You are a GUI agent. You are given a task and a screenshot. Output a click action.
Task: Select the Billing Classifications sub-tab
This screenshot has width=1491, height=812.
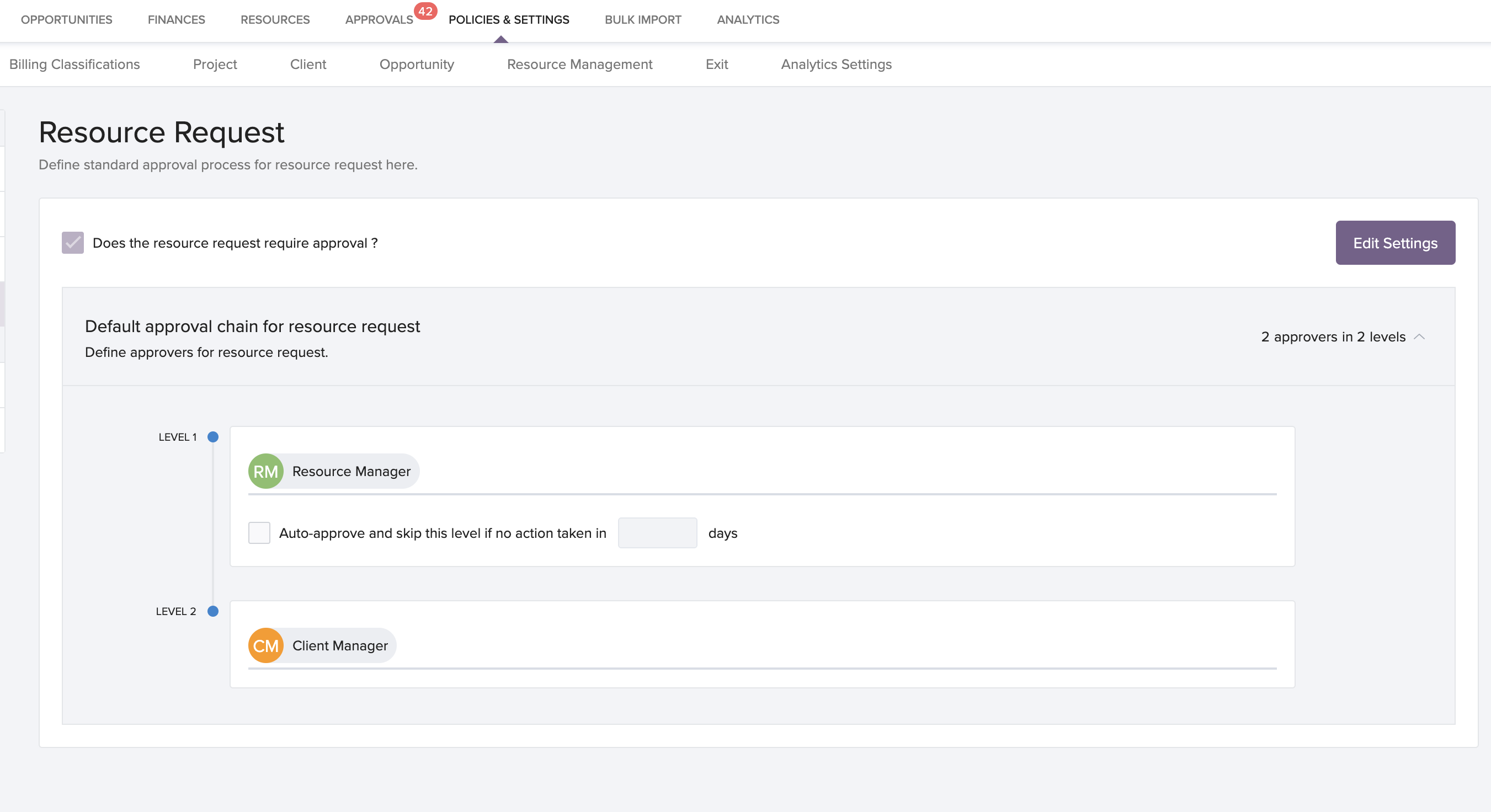[74, 64]
